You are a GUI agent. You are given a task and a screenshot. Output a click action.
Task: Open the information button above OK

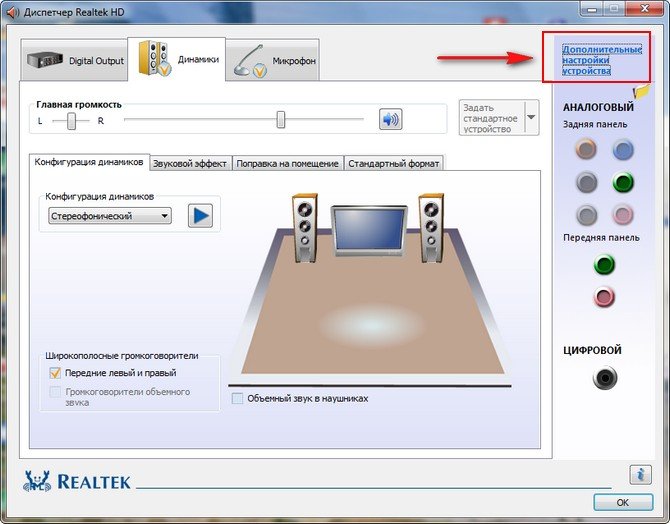(640, 474)
